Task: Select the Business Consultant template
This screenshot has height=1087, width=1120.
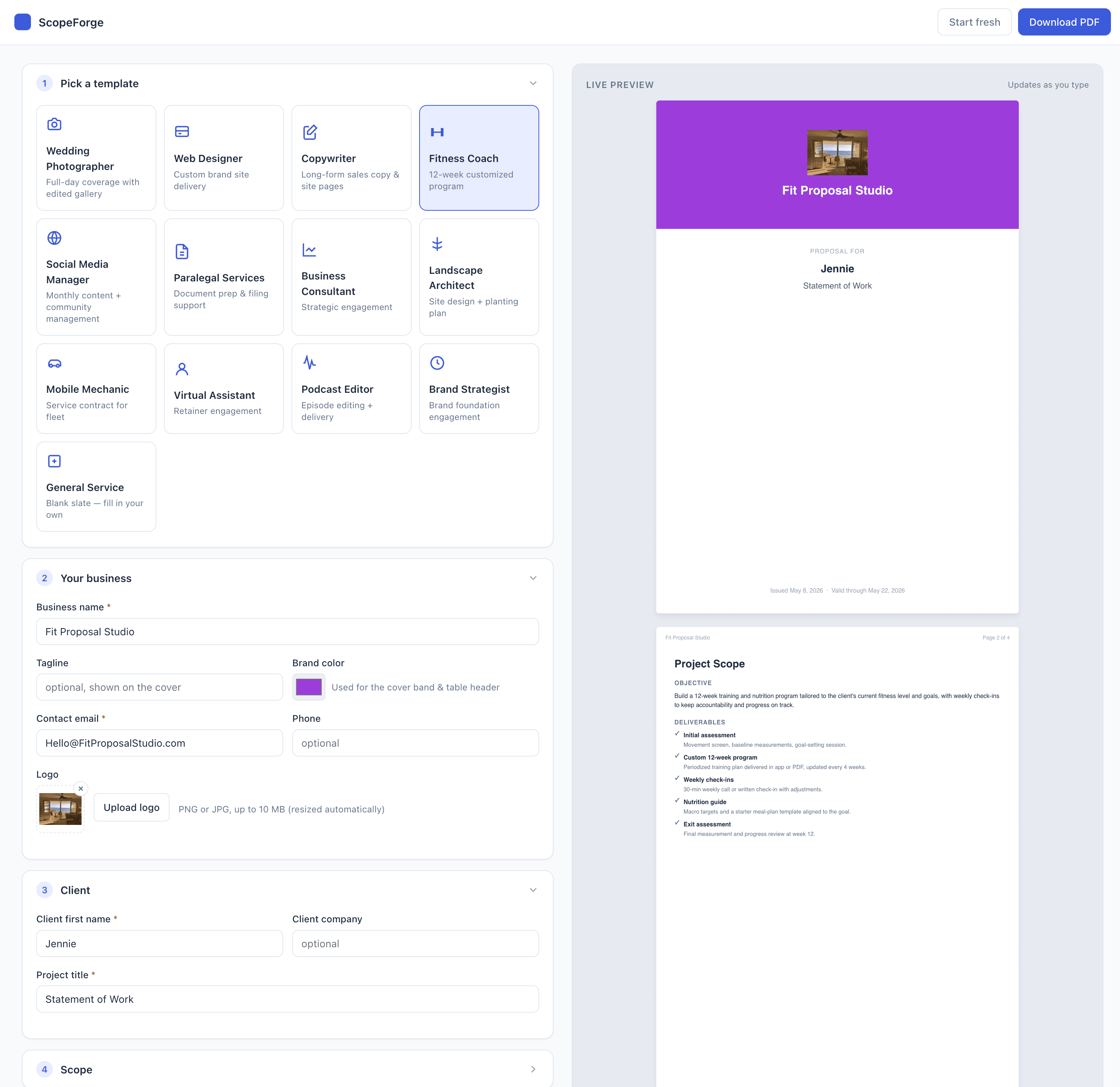Action: pos(352,277)
